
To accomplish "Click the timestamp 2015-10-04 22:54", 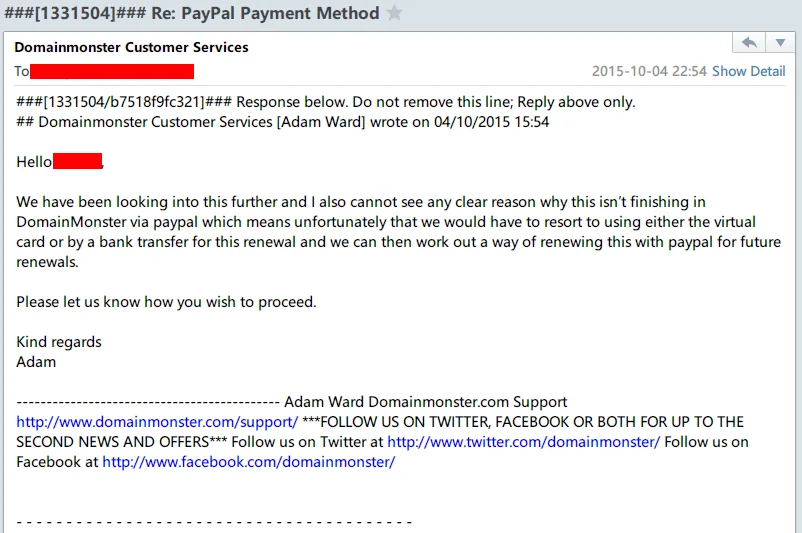I will pyautogui.click(x=649, y=71).
